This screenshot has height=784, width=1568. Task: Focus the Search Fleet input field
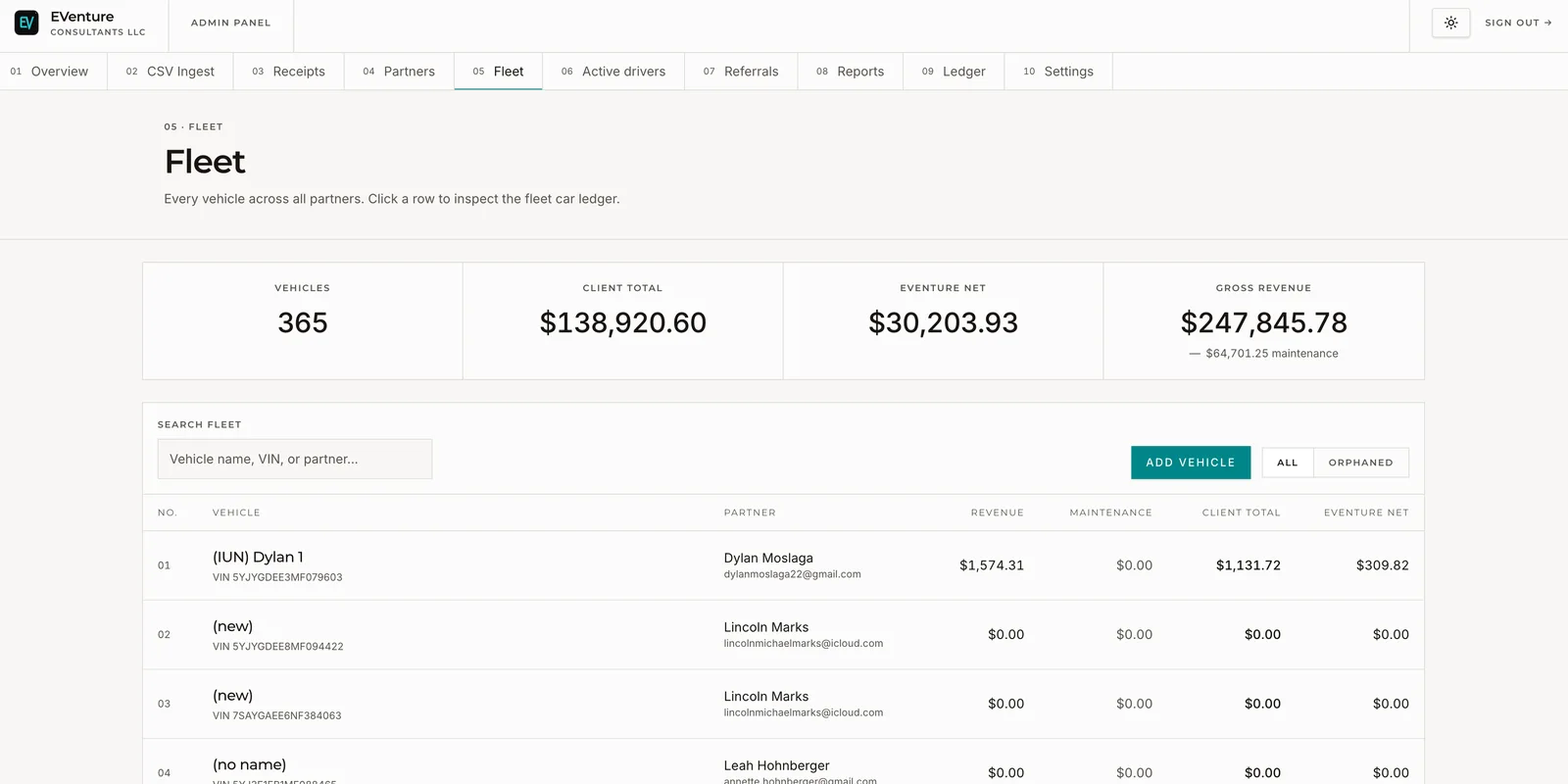pos(295,459)
